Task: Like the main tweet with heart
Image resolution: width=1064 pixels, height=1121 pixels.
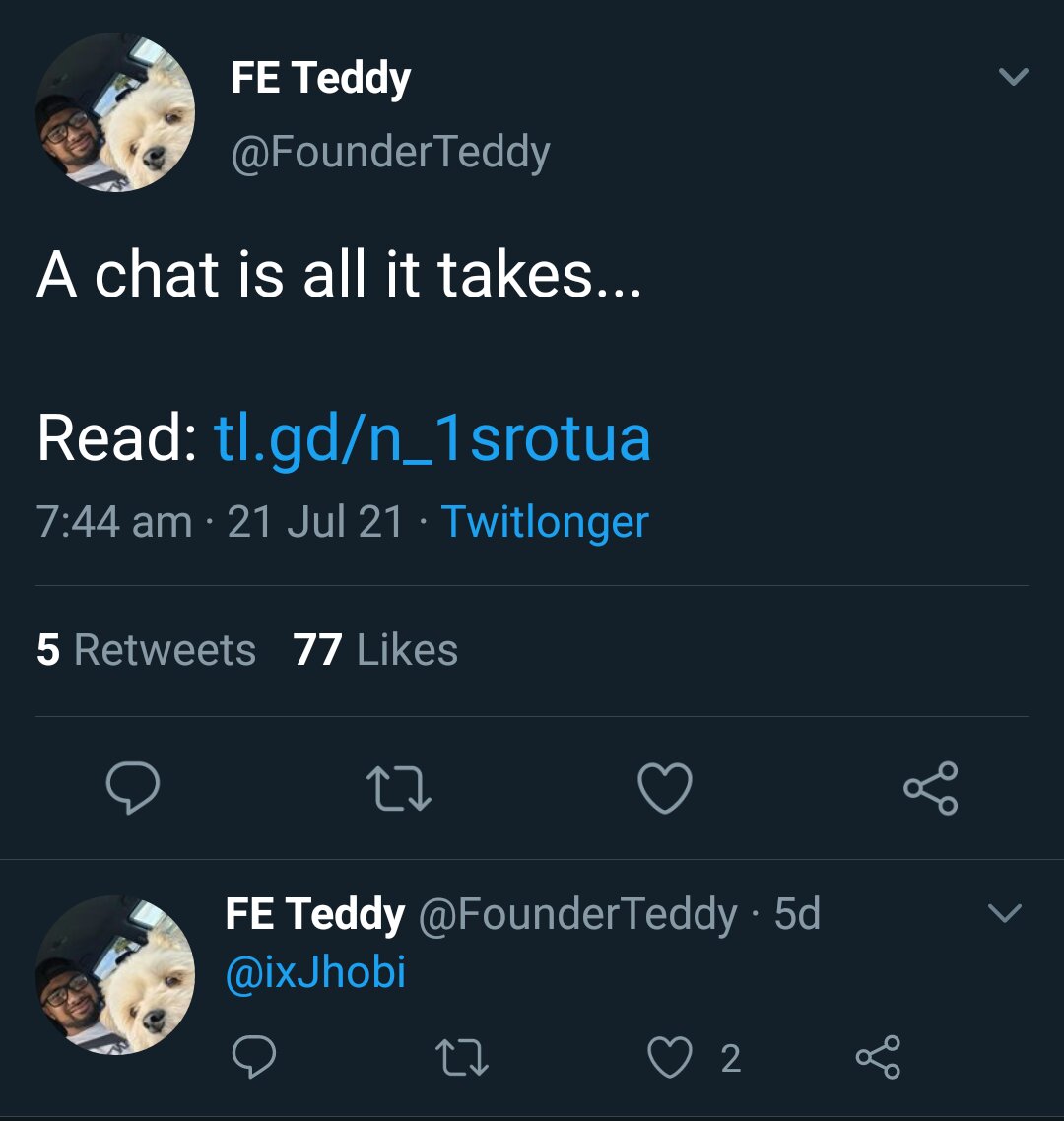Action: 665,789
